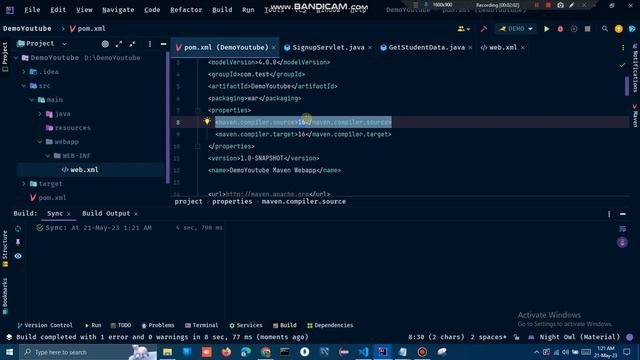Open the Code With Me people icon
Viewport: 640px width, 360px height.
point(463,29)
